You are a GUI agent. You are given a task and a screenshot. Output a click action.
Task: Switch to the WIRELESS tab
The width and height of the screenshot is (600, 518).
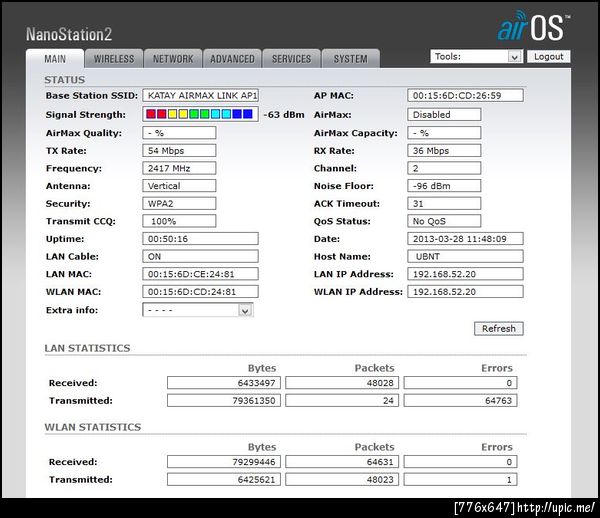point(114,59)
